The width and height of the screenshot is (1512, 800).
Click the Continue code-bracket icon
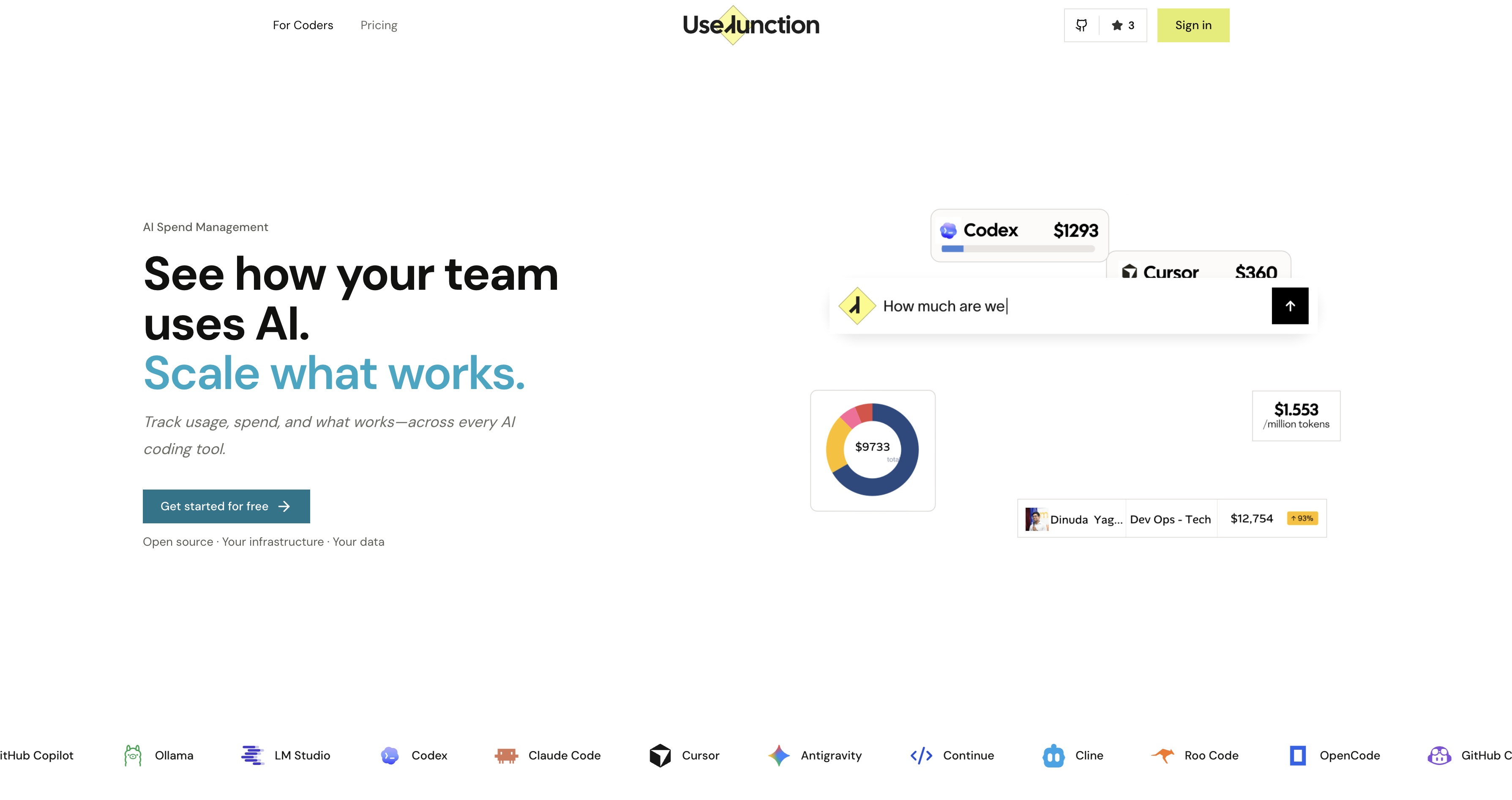tap(922, 755)
